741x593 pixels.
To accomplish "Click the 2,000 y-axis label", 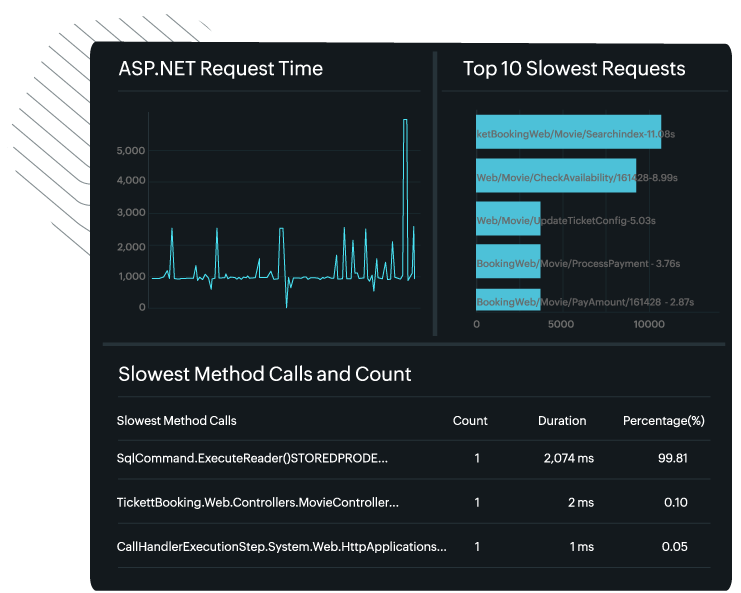I will pyautogui.click(x=131, y=247).
